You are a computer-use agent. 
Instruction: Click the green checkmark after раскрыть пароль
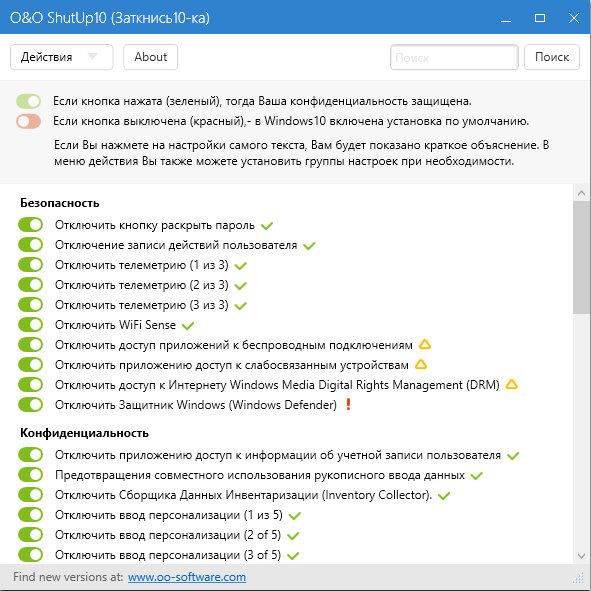(267, 226)
